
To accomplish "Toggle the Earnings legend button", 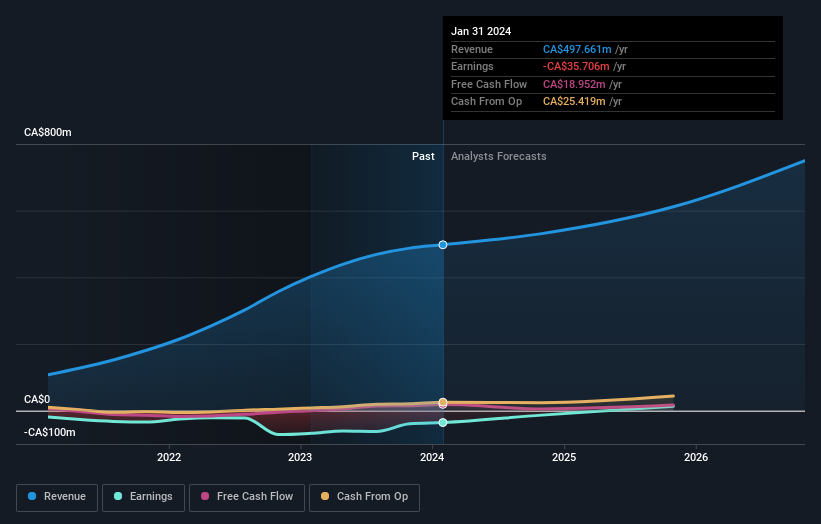I will (x=143, y=497).
